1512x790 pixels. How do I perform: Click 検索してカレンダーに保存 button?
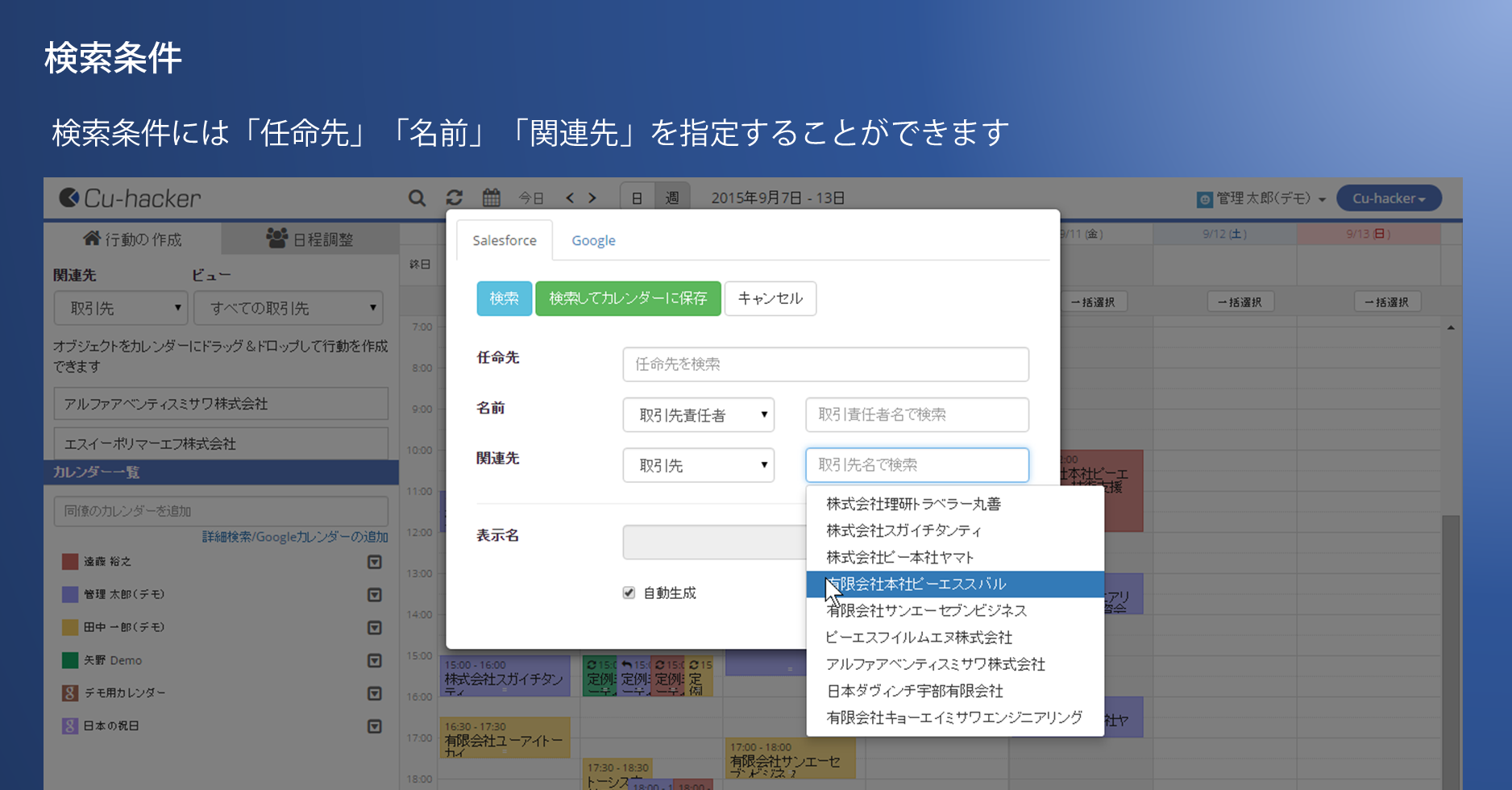pos(628,298)
